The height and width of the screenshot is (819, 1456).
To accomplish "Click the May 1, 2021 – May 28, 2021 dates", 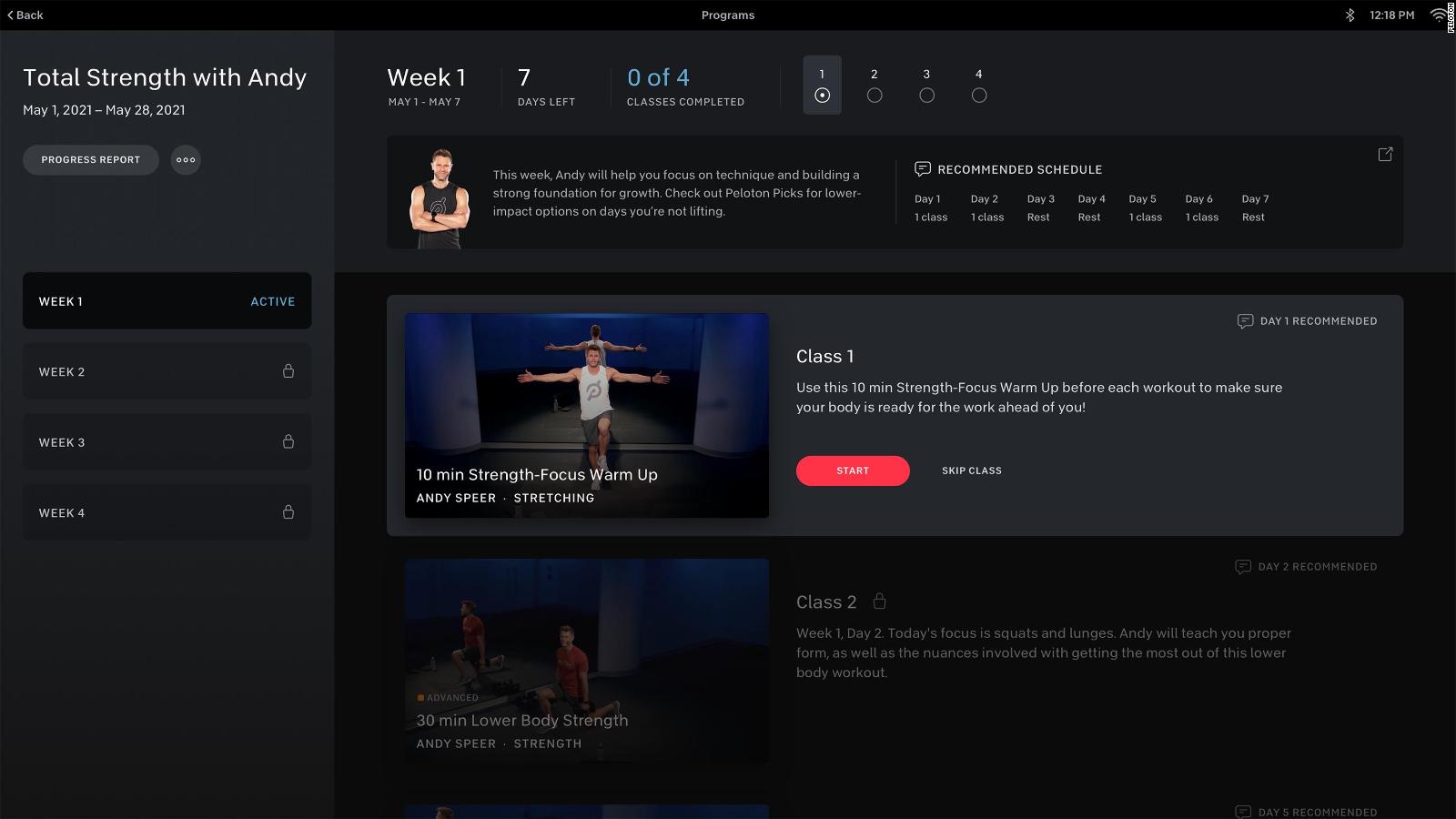I will click(x=104, y=110).
